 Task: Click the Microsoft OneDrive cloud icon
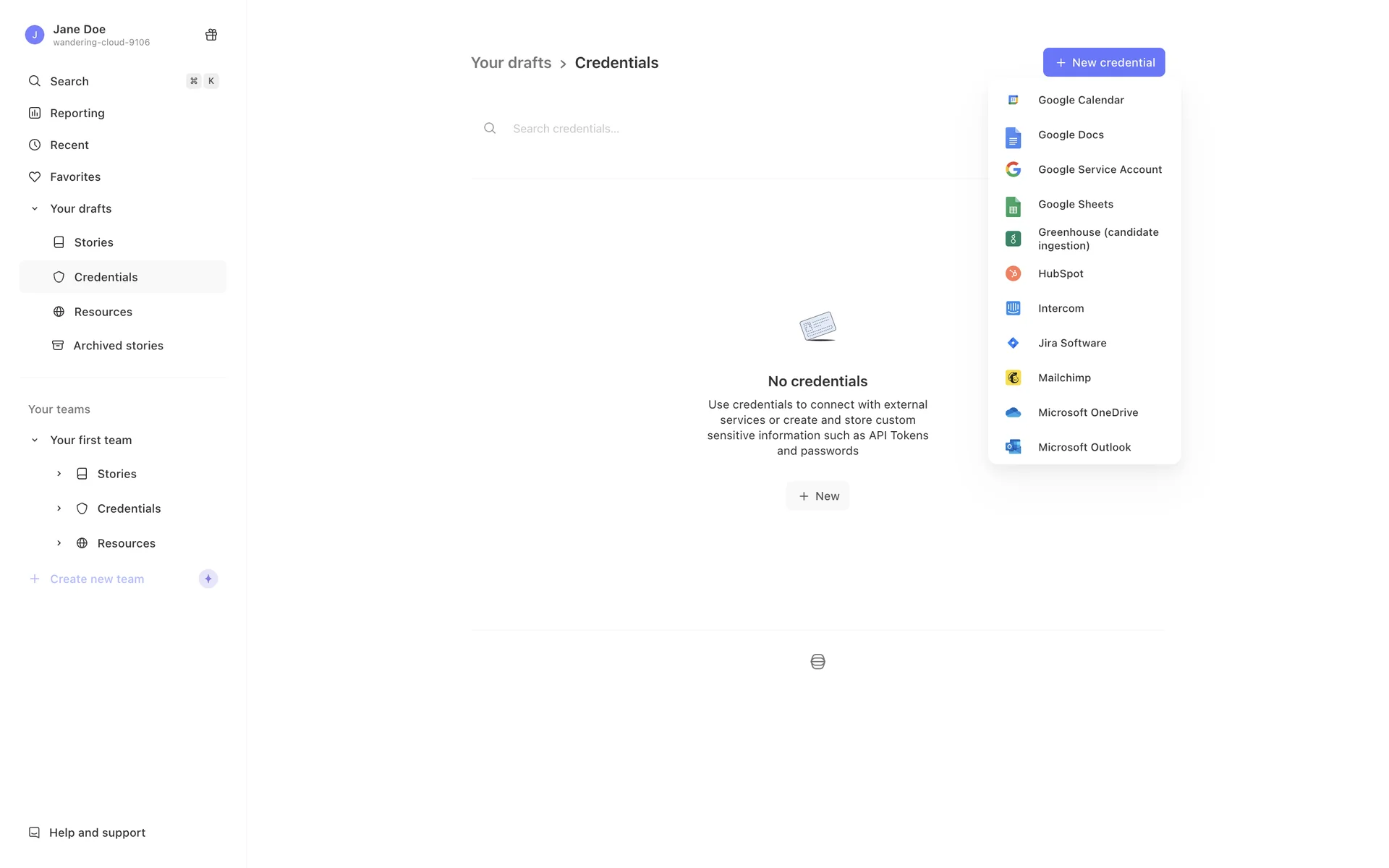tap(1013, 412)
